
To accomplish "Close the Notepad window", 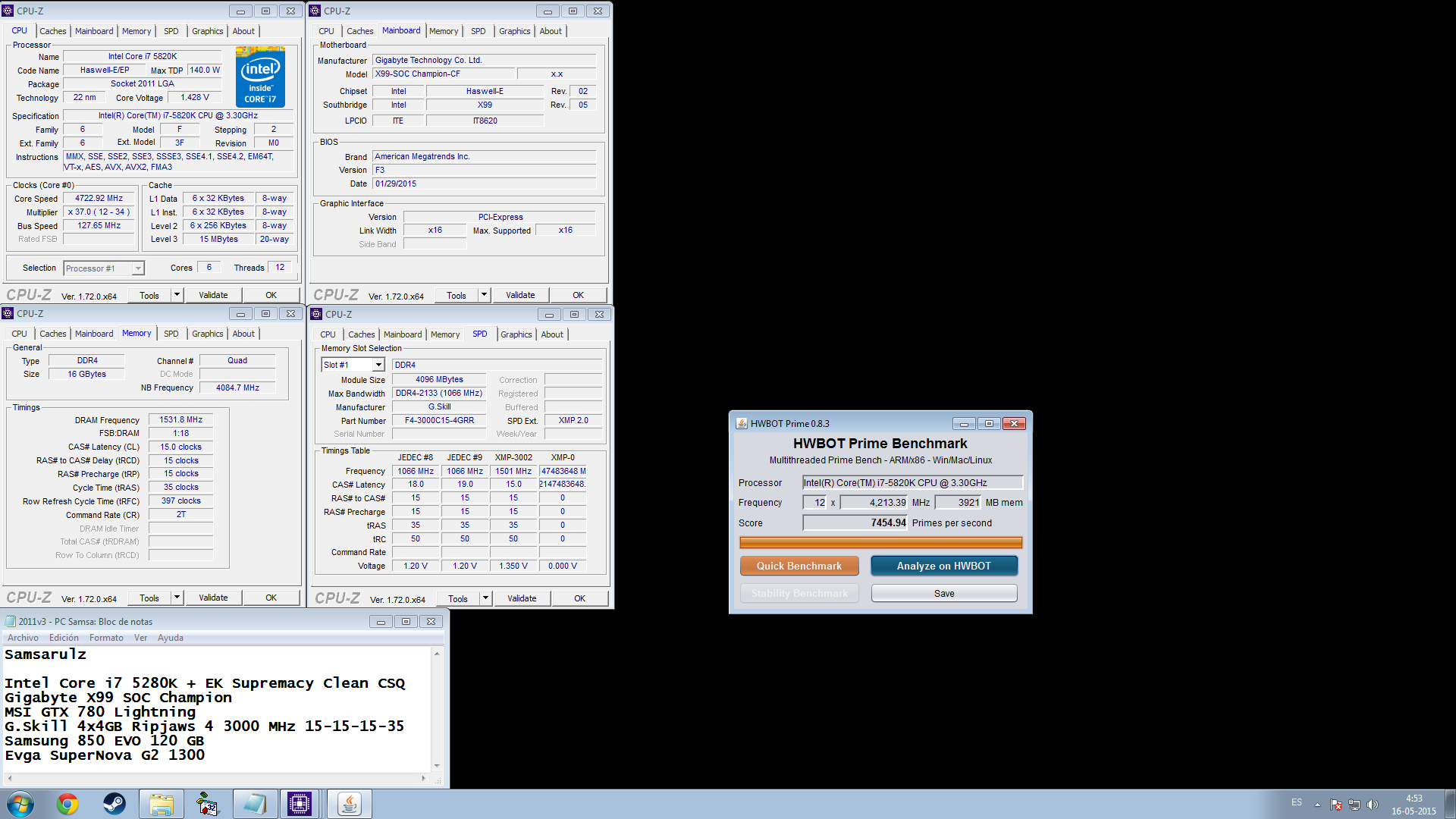I will [x=431, y=621].
